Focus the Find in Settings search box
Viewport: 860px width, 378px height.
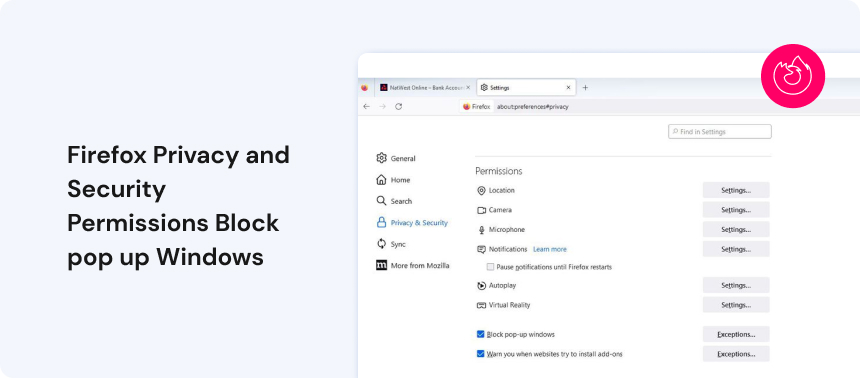[720, 132]
